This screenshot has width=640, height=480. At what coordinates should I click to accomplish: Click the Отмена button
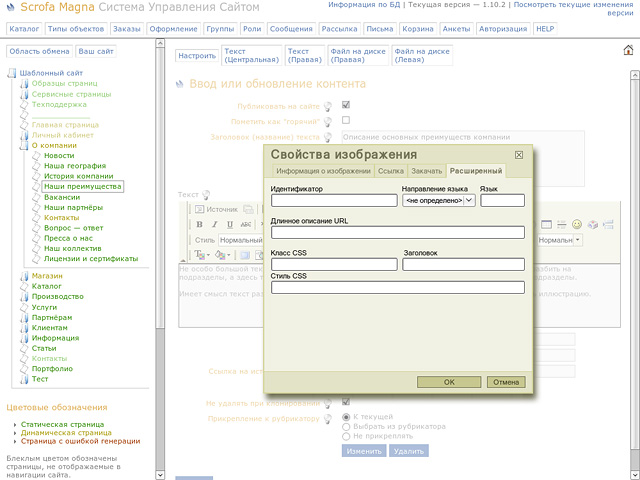click(x=506, y=382)
